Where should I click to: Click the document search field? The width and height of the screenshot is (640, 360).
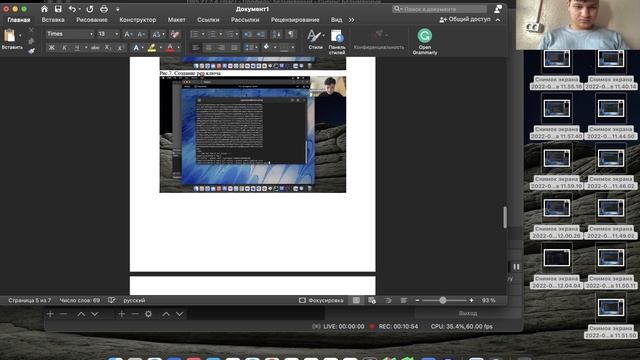point(440,9)
